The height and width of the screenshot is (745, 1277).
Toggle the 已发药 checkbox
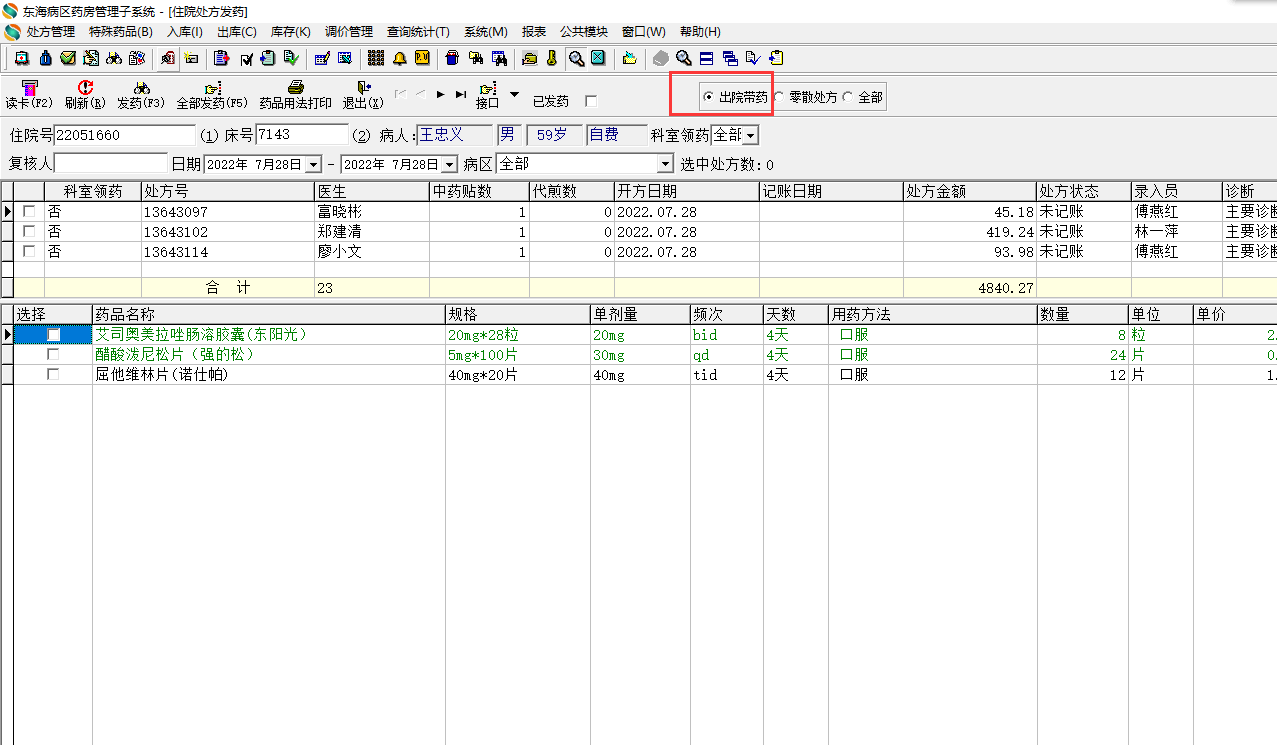pyautogui.click(x=590, y=101)
